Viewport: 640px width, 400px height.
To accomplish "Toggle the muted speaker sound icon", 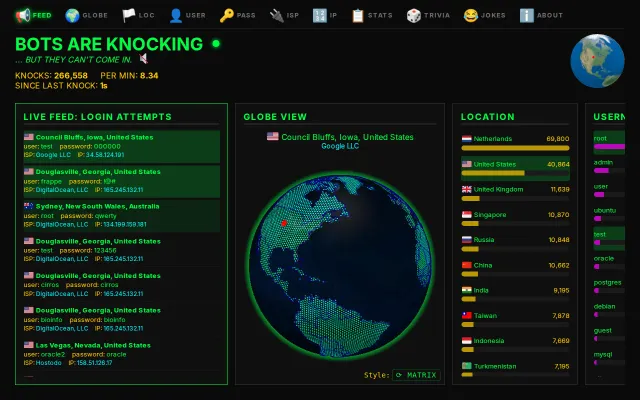I will [143, 59].
